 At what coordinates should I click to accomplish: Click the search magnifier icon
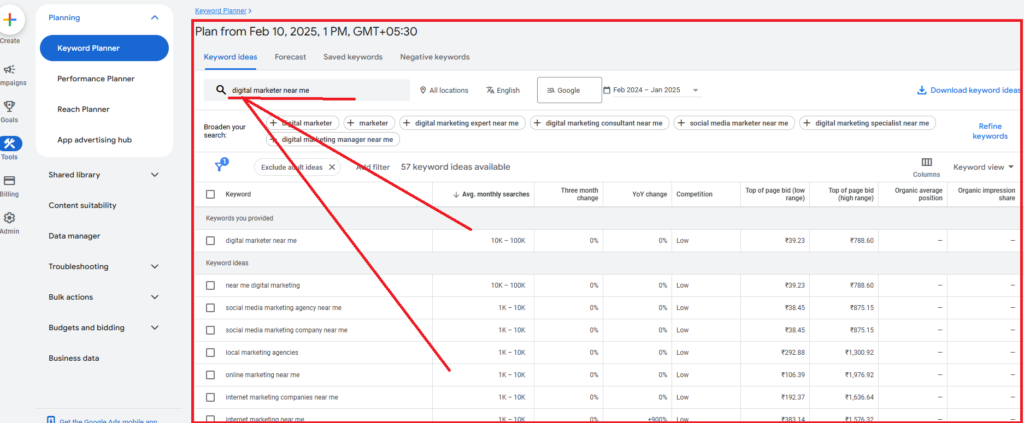[x=221, y=90]
